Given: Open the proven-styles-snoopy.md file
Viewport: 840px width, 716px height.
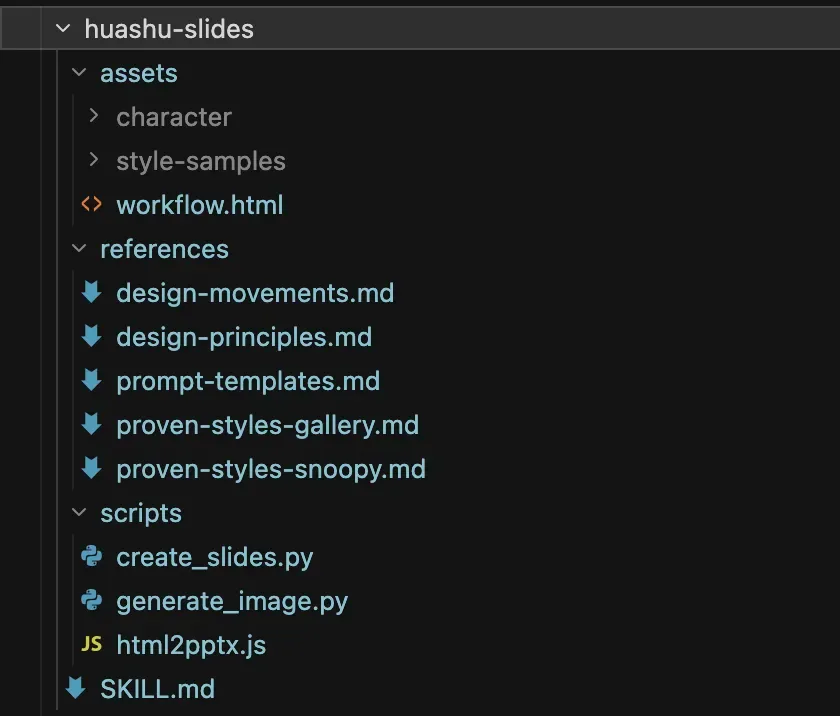Looking at the screenshot, I should pyautogui.click(x=271, y=468).
